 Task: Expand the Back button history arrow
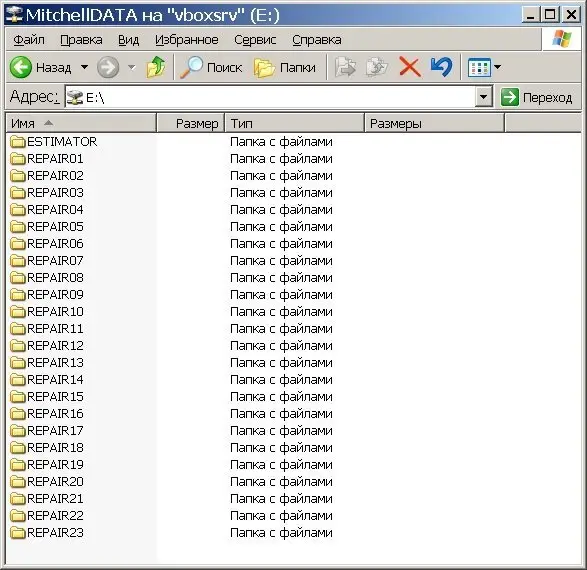coord(85,67)
